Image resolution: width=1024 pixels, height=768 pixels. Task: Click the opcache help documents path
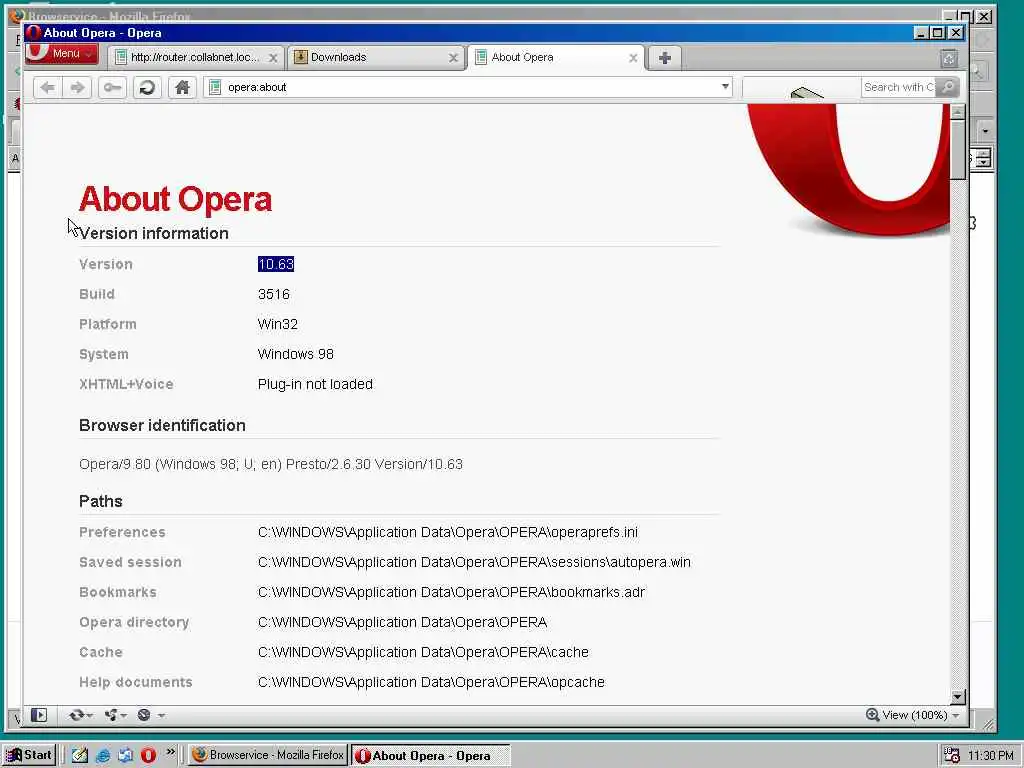click(x=431, y=682)
